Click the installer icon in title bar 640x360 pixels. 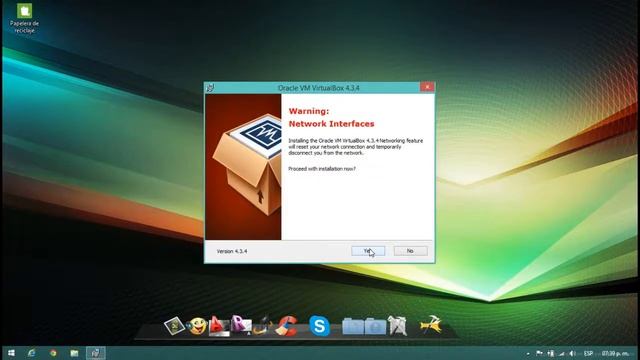coord(211,88)
